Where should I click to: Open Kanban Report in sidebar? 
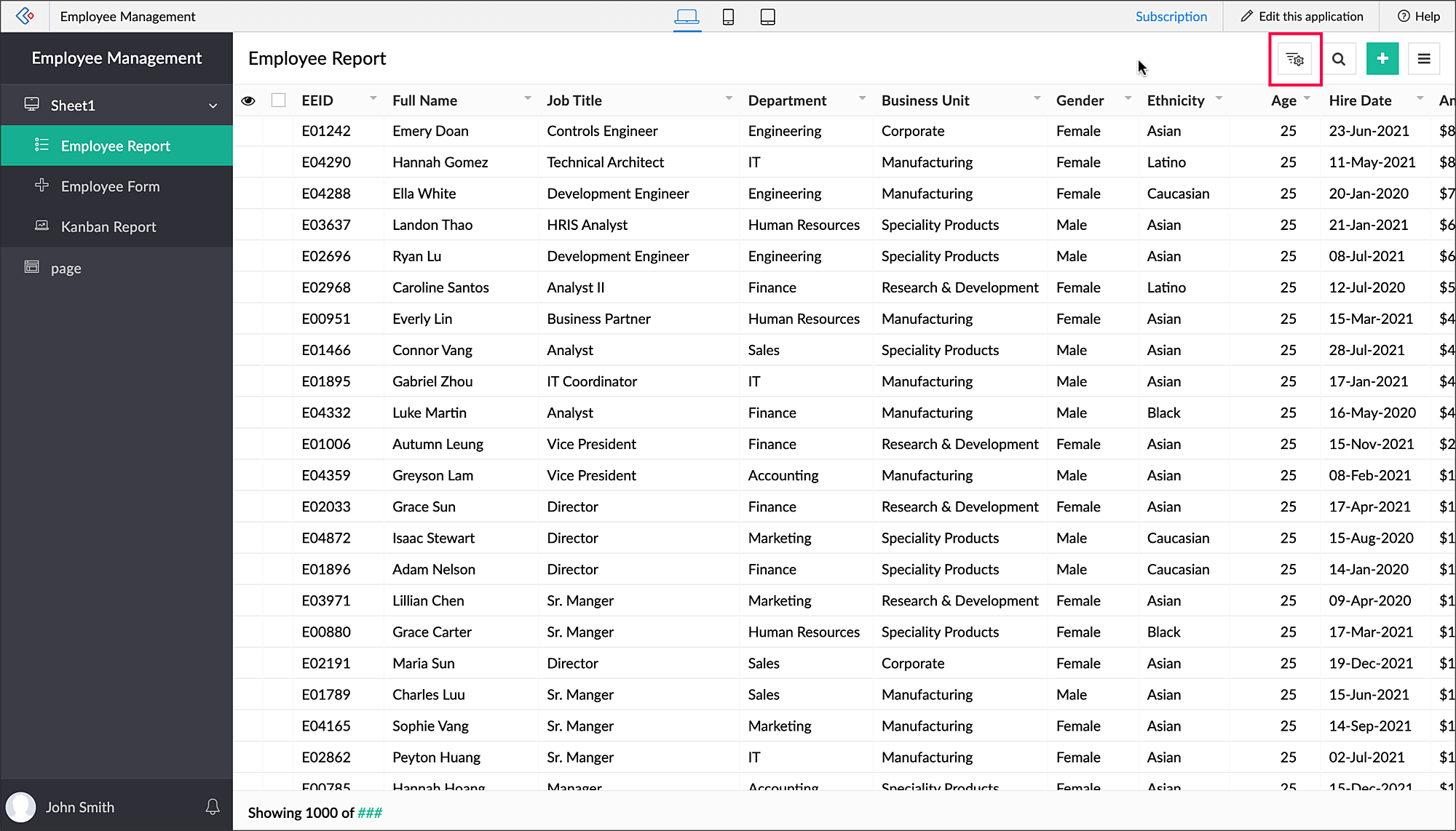(x=108, y=227)
